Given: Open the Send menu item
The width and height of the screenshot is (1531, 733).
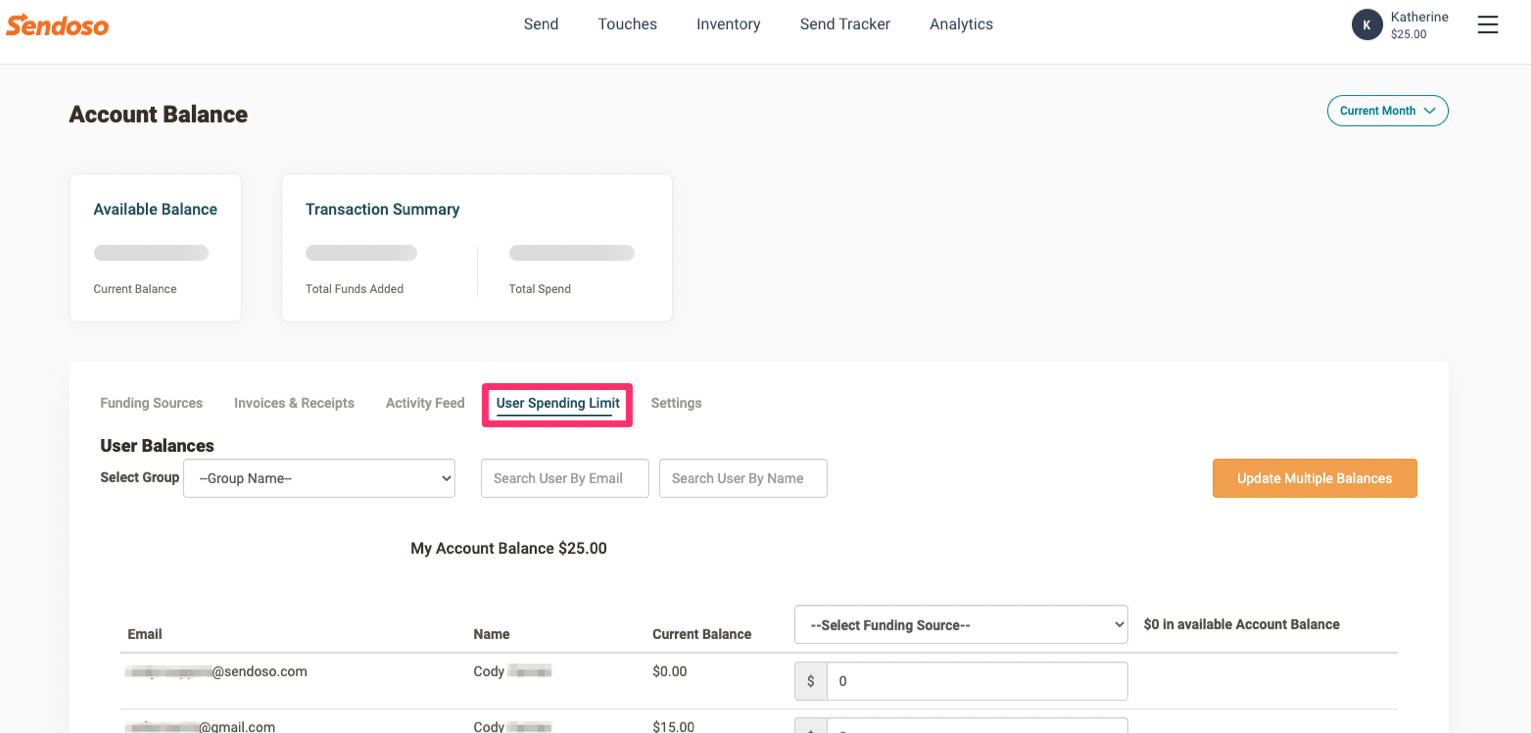Looking at the screenshot, I should click(541, 24).
